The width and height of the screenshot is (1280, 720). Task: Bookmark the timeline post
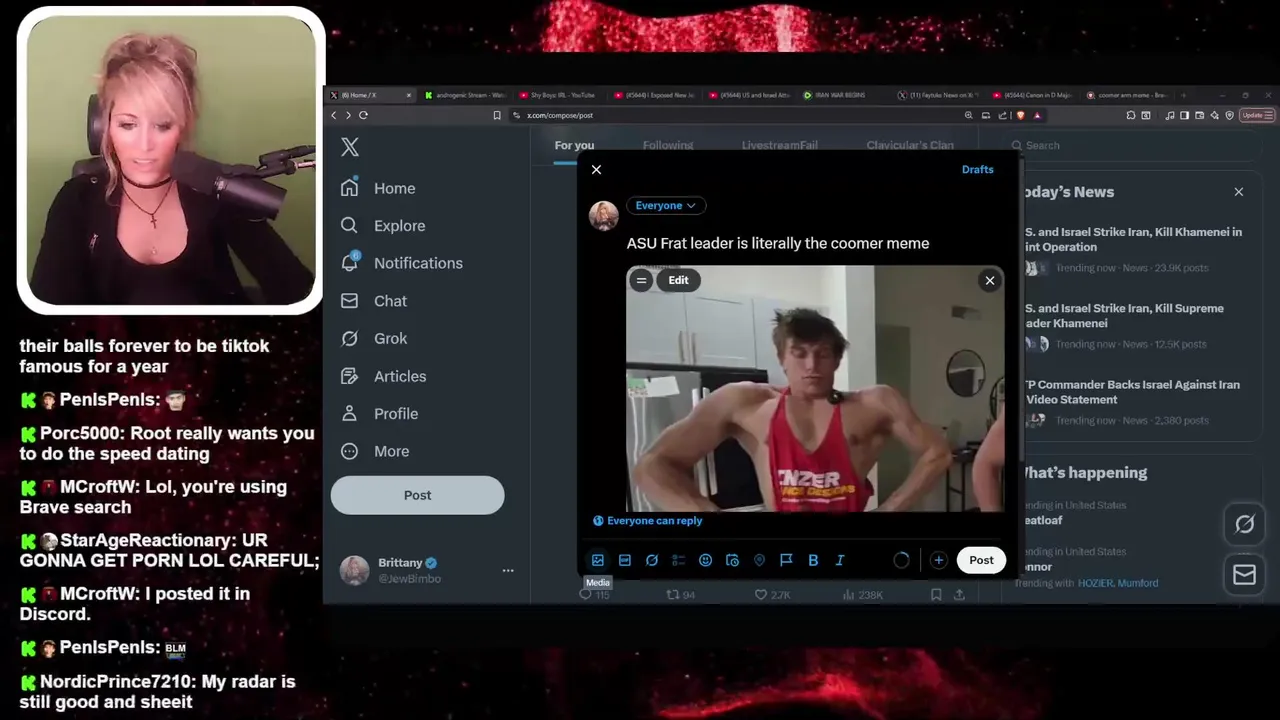936,595
